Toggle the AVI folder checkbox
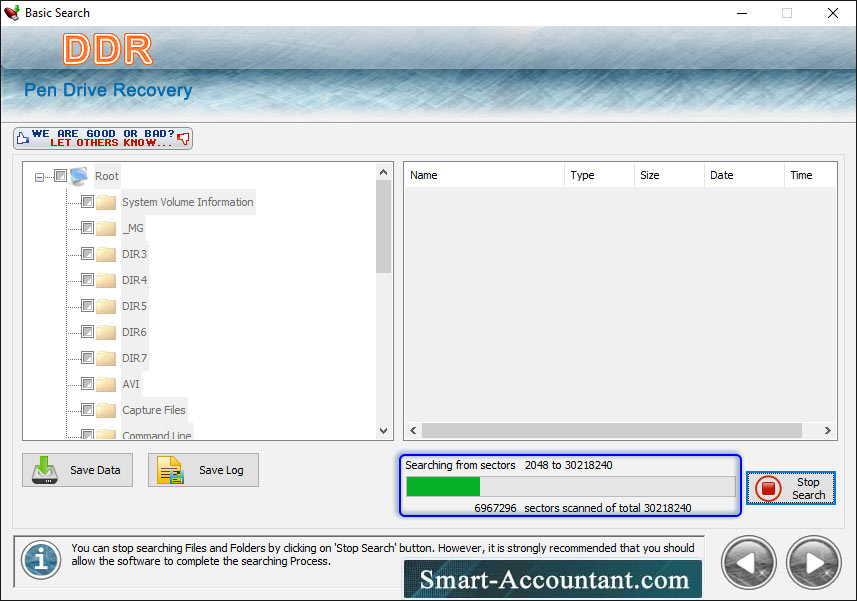Screen dimensions: 857x601 click(x=87, y=384)
